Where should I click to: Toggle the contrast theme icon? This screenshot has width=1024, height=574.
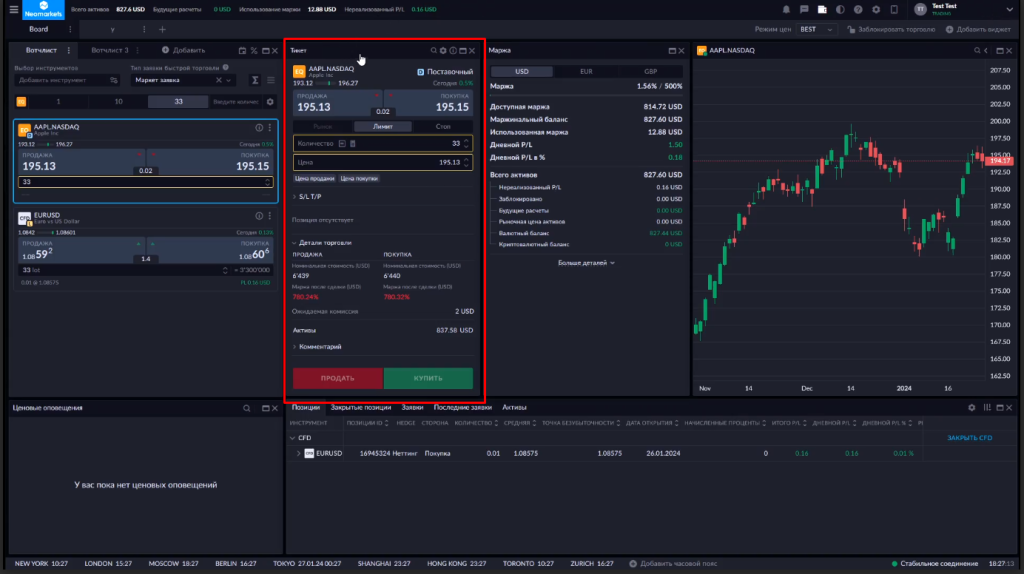point(840,10)
